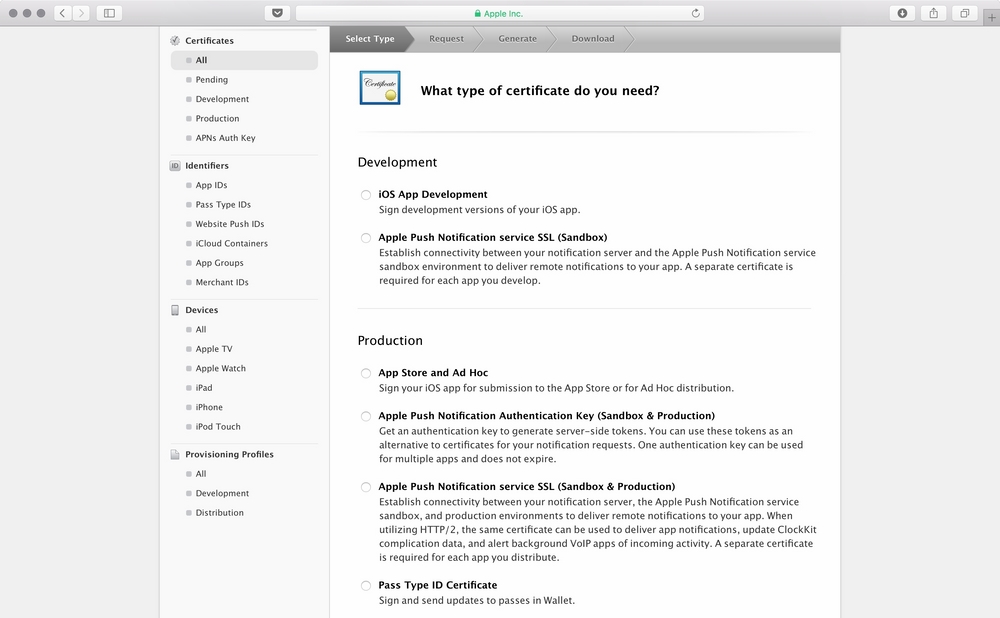Select the iOS App Development radio button
The image size is (1000, 618).
(x=365, y=195)
